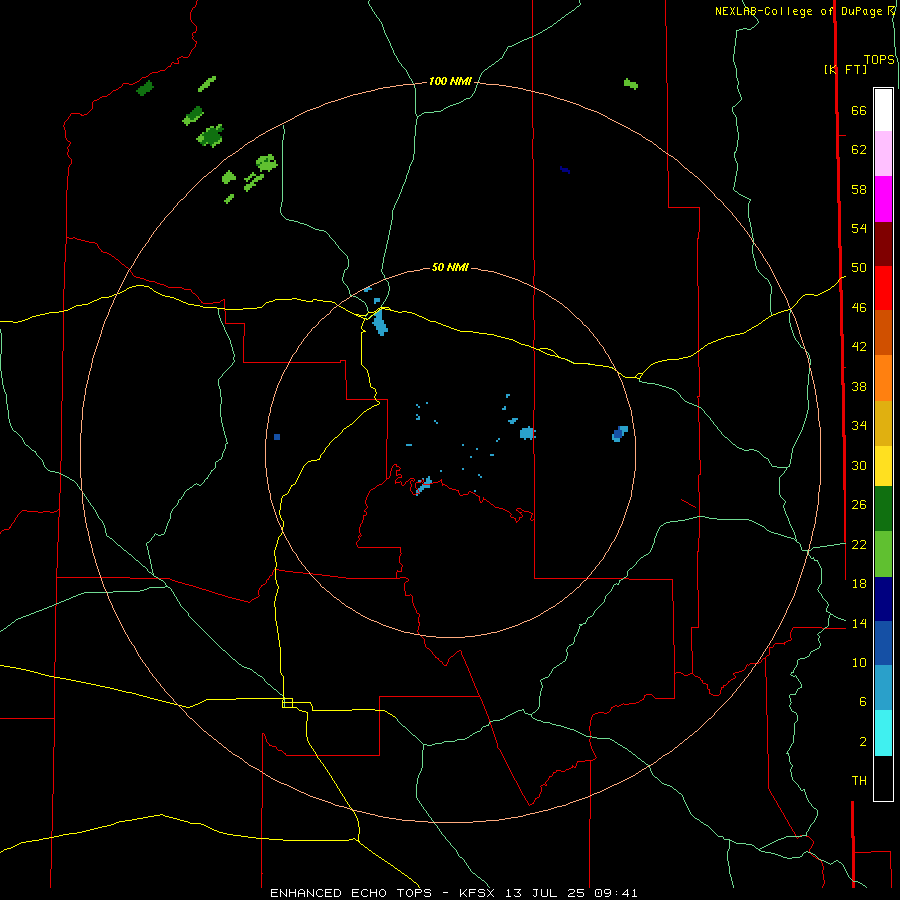Image resolution: width=900 pixels, height=900 pixels.
Task: Click the white swatch in the tops legend
Action: [x=883, y=110]
